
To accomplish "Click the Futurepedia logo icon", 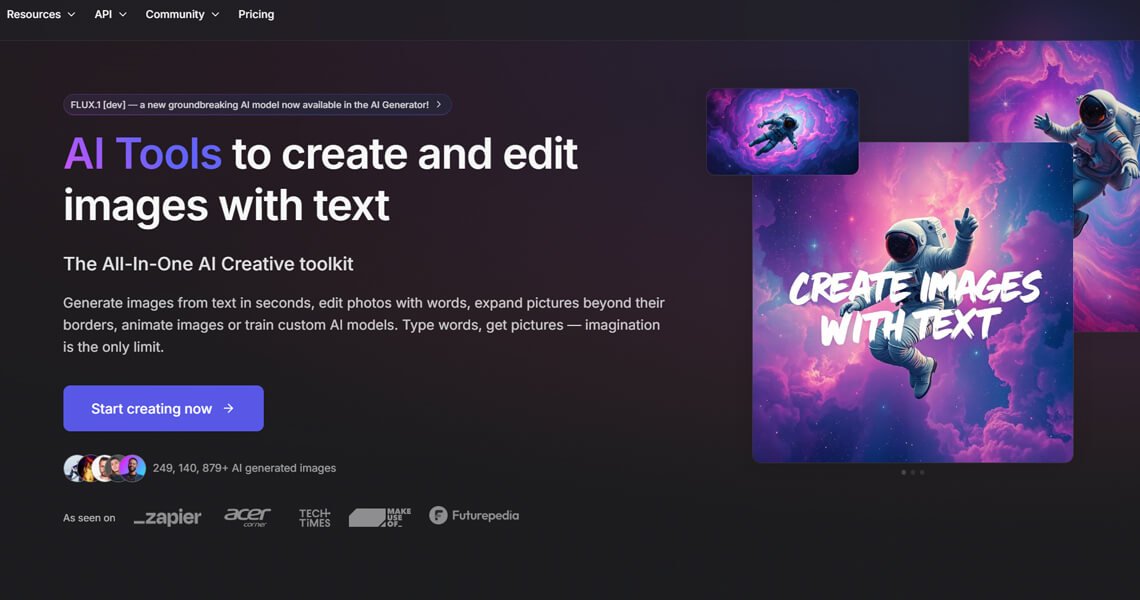I will [438, 516].
